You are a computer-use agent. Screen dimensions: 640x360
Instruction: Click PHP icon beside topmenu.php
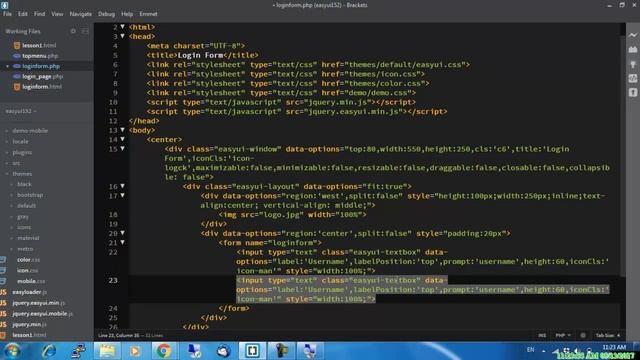(17, 56)
